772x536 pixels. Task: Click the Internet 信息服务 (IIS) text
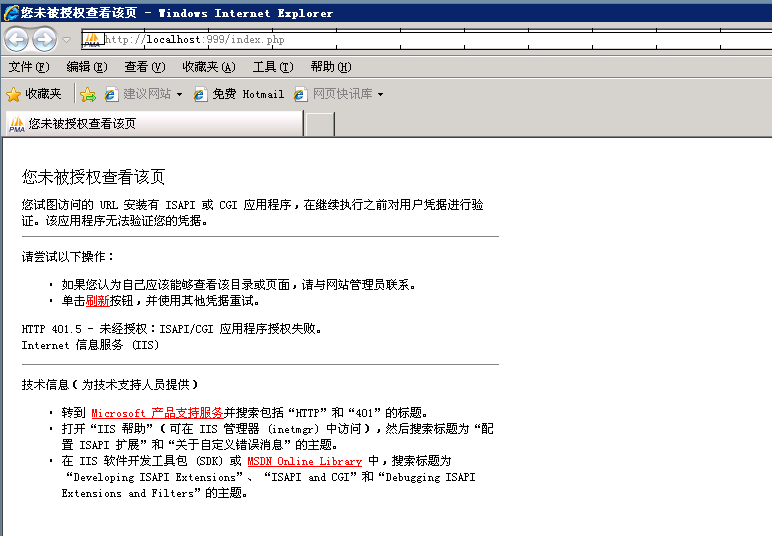coord(90,345)
